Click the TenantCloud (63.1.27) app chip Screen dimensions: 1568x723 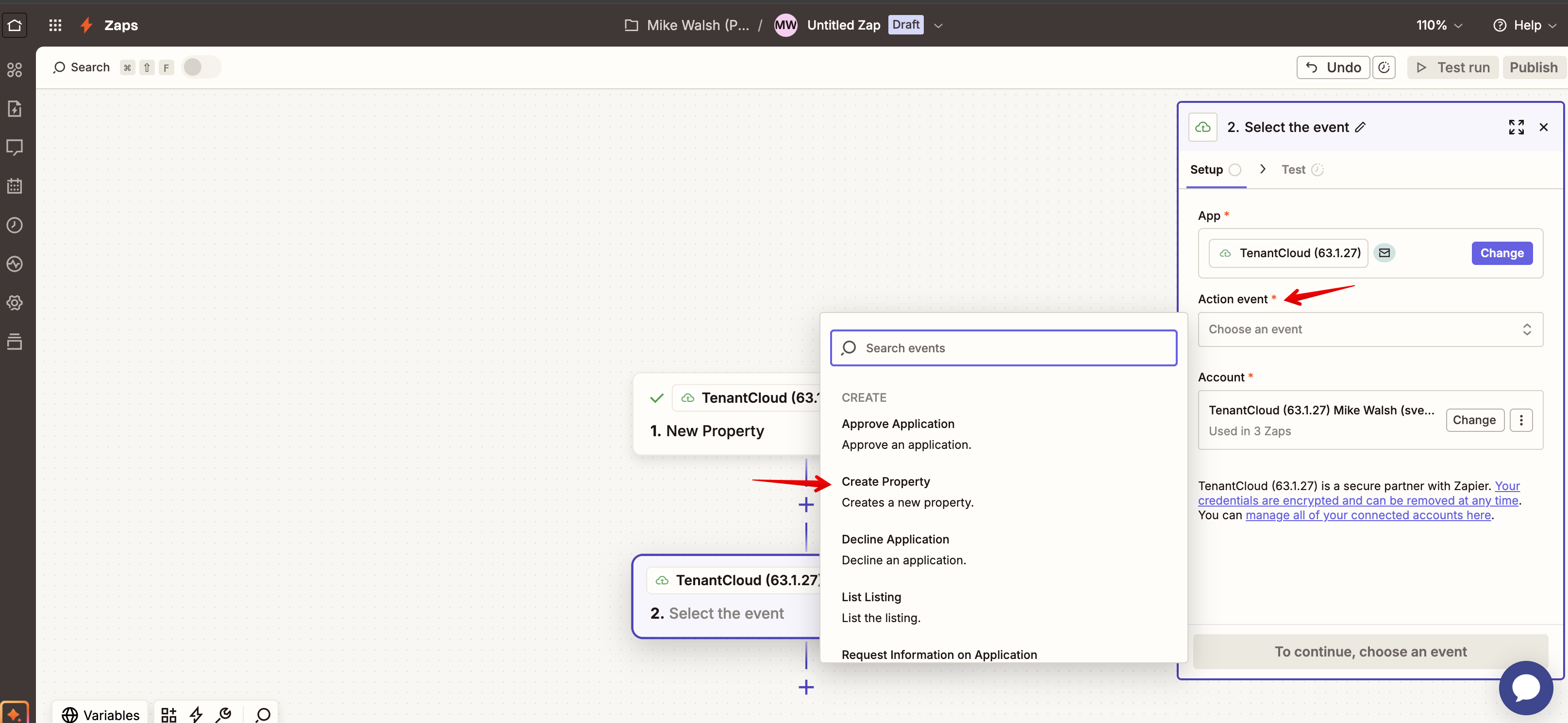1288,253
